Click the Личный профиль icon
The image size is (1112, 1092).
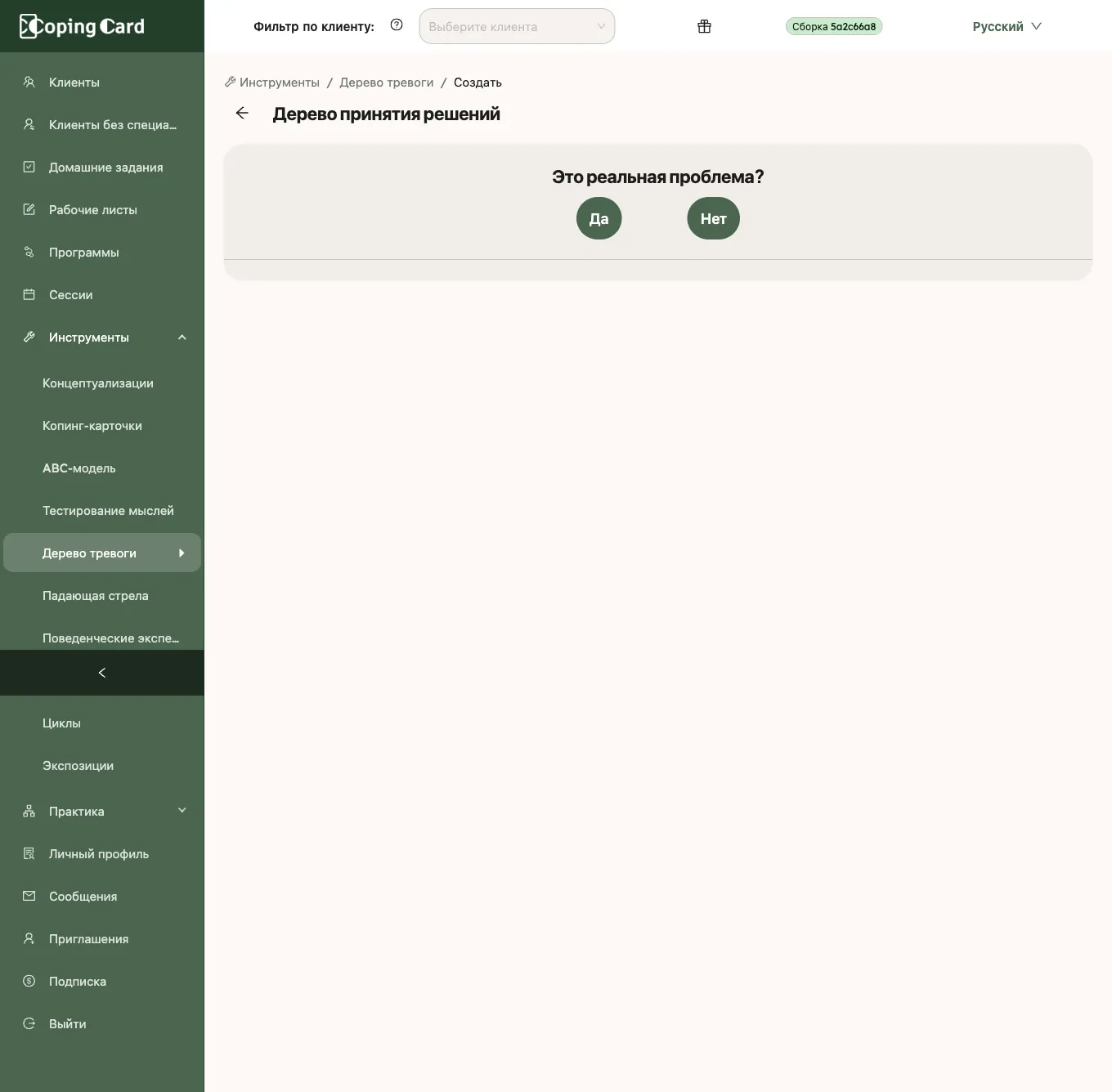tap(29, 853)
